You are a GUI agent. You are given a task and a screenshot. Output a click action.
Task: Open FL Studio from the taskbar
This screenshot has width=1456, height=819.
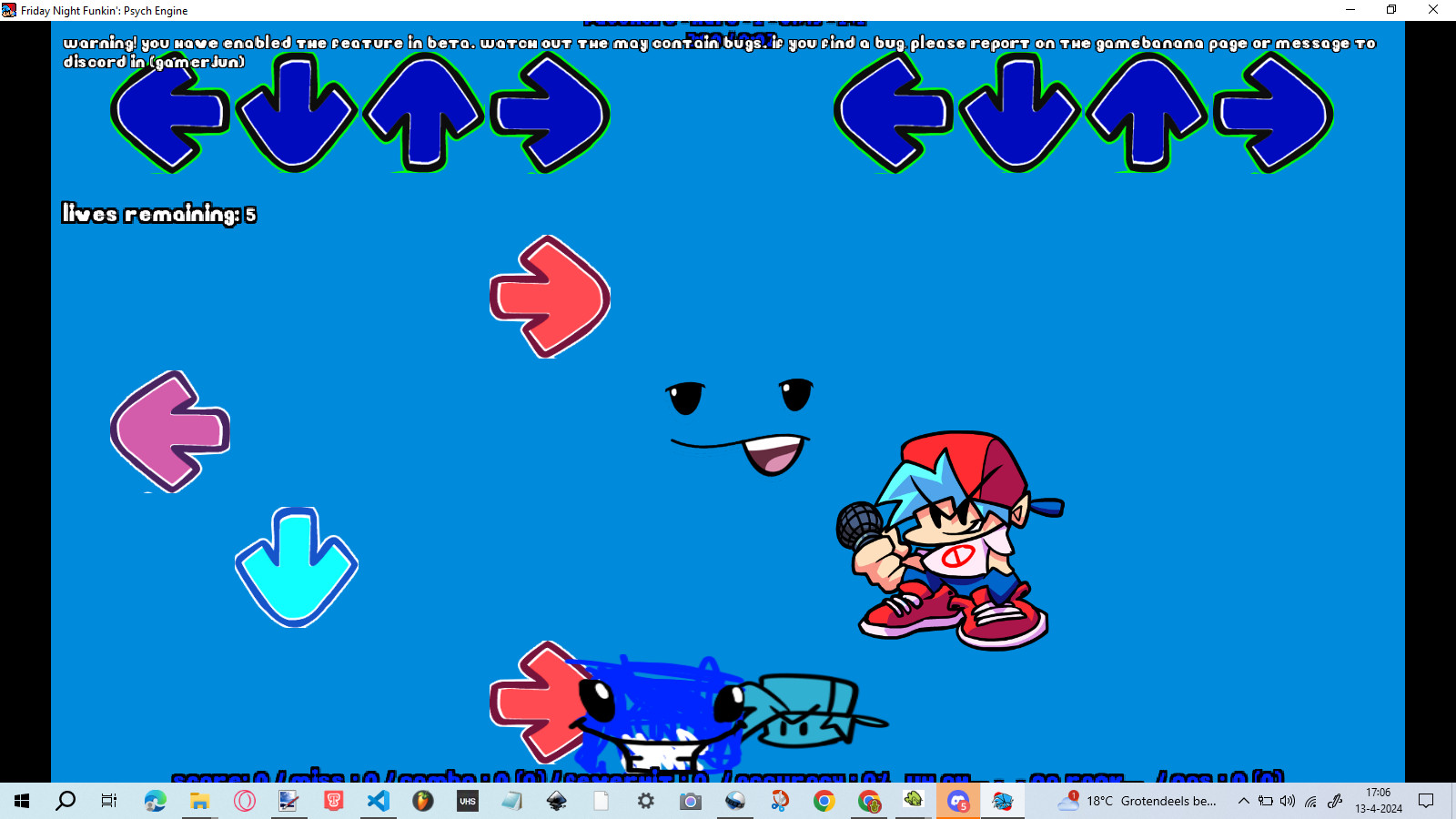[x=423, y=801]
